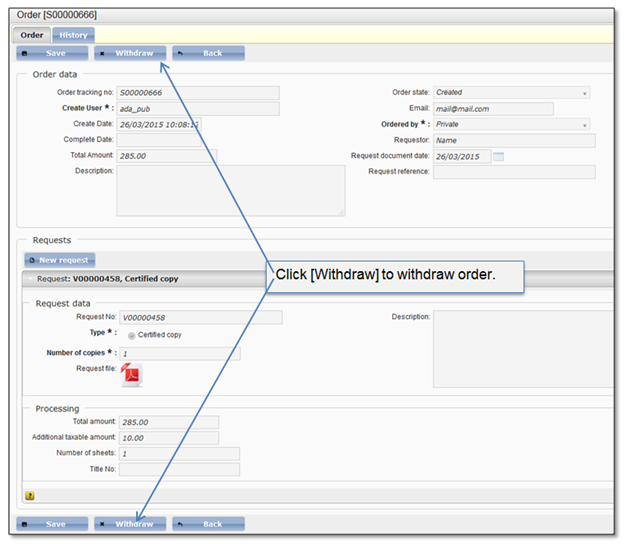This screenshot has height=544, width=624.
Task: Select the Order tab
Action: tap(32, 35)
